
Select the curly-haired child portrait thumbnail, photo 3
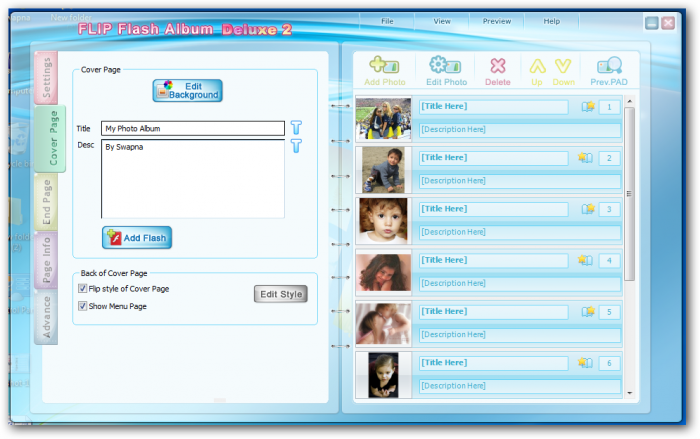pos(383,221)
